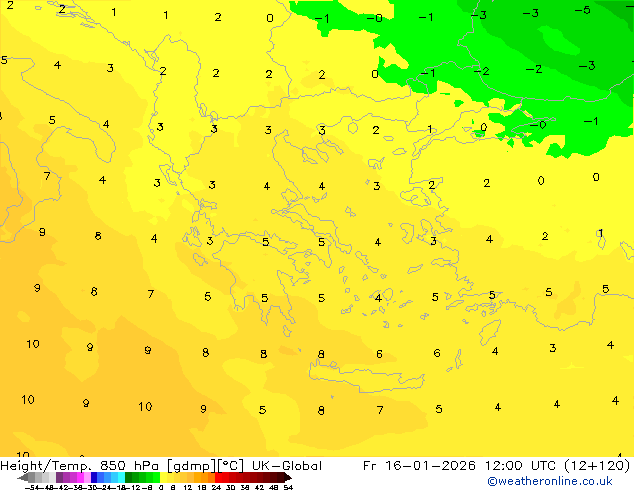Click the grey left arrow of color scale
The width and height of the screenshot is (634, 490).
22,477
